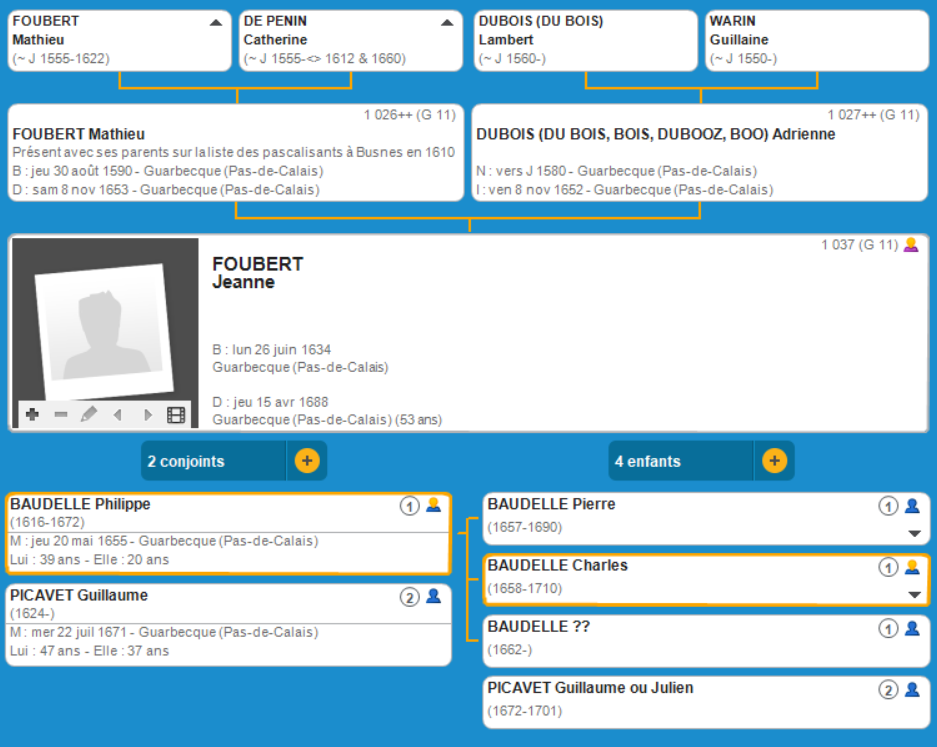Show next photo with right arrow
The image size is (937, 747).
click(x=147, y=415)
